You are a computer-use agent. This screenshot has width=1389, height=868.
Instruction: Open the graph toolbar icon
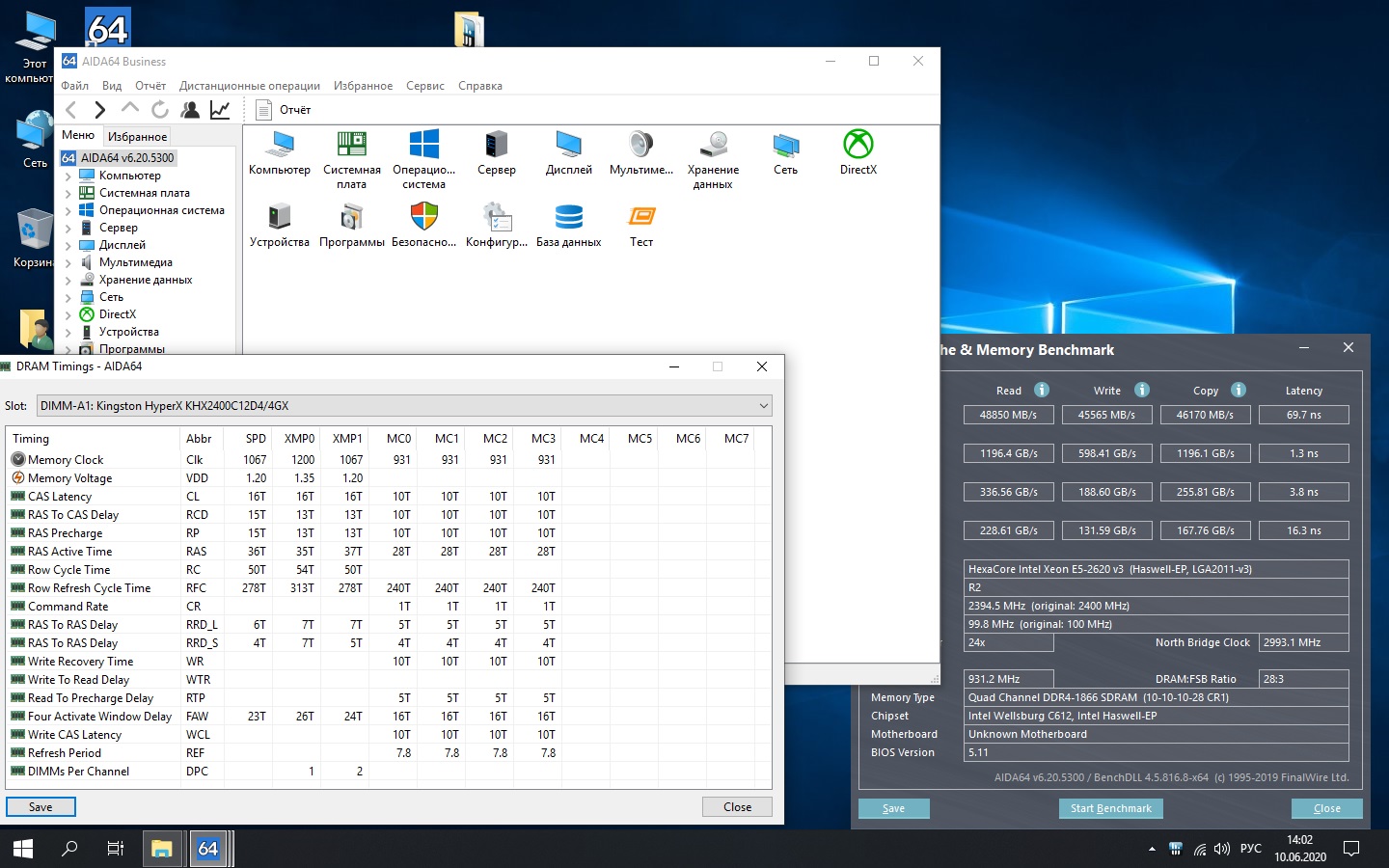[220, 110]
